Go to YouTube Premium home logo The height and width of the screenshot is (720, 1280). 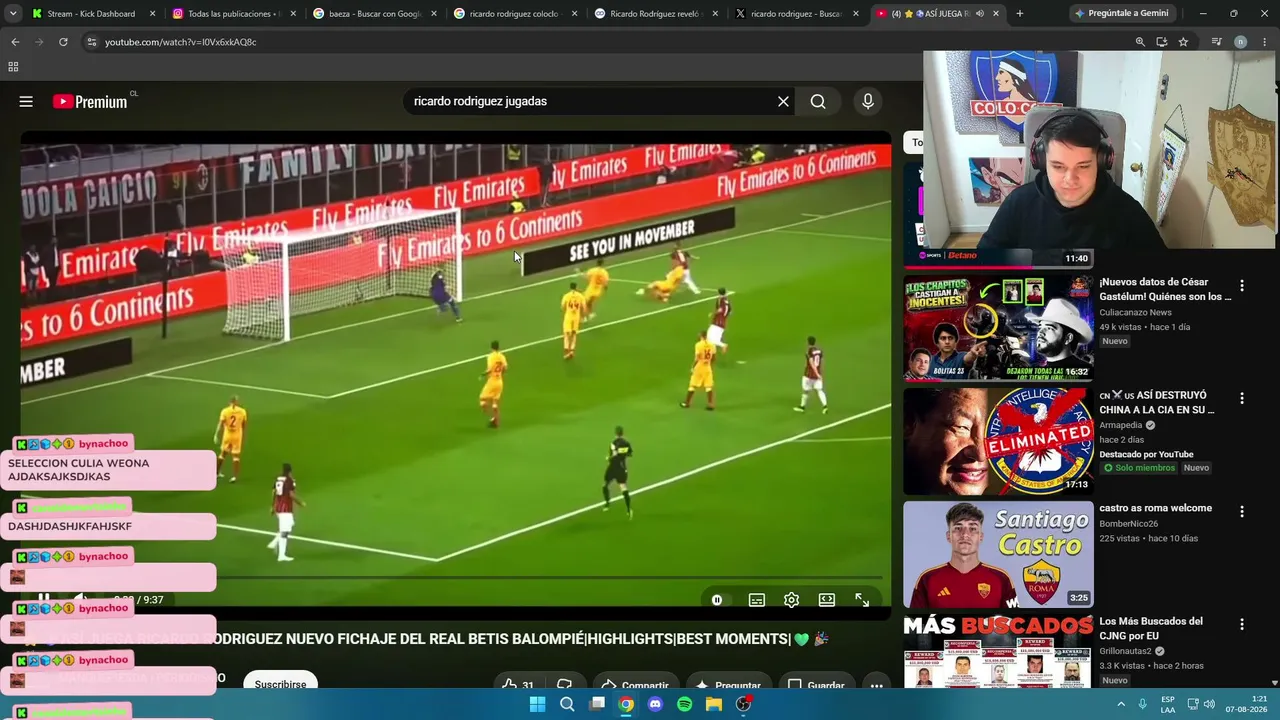(90, 101)
